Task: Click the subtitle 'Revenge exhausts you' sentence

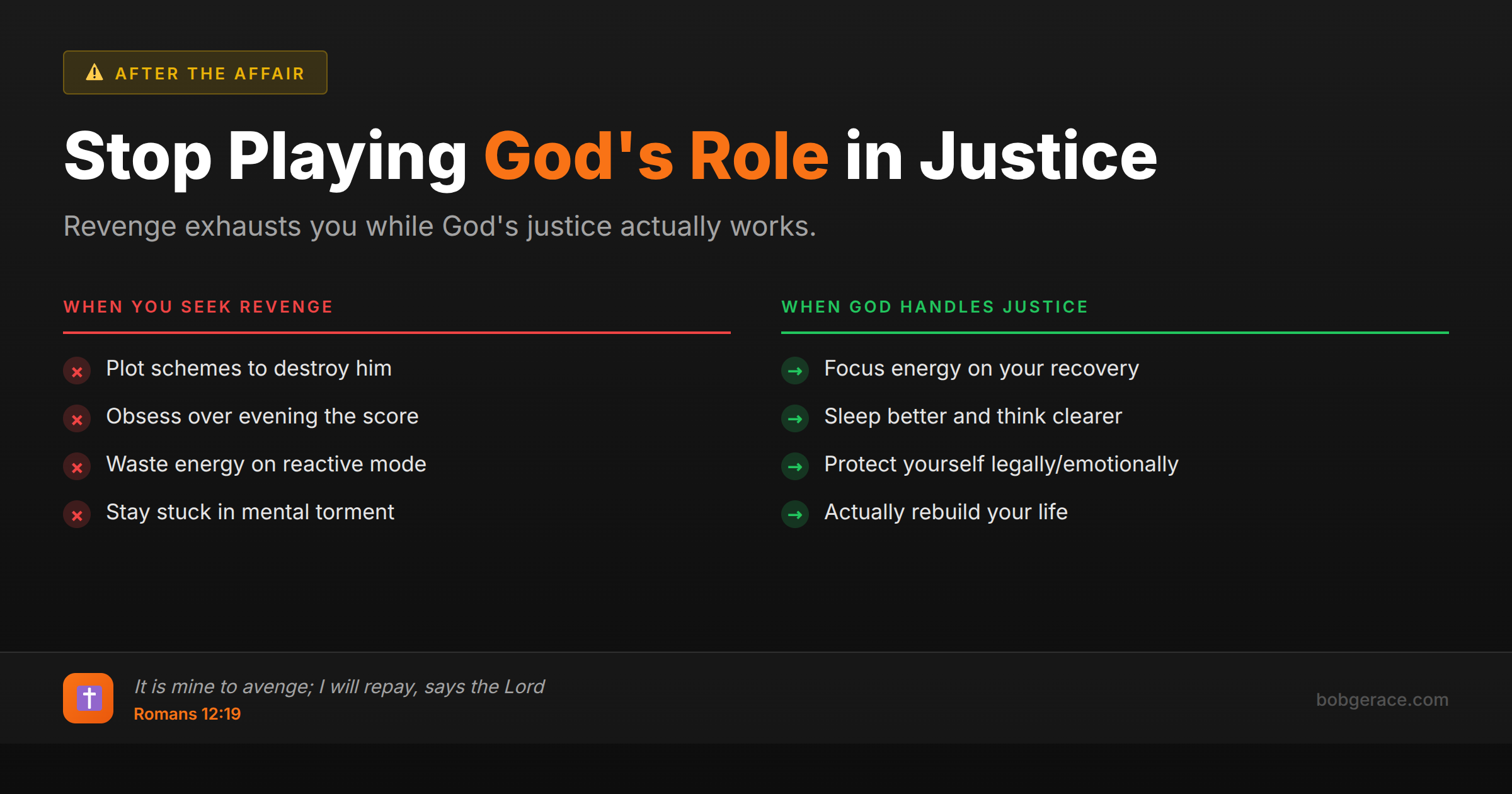Action: pyautogui.click(x=440, y=226)
